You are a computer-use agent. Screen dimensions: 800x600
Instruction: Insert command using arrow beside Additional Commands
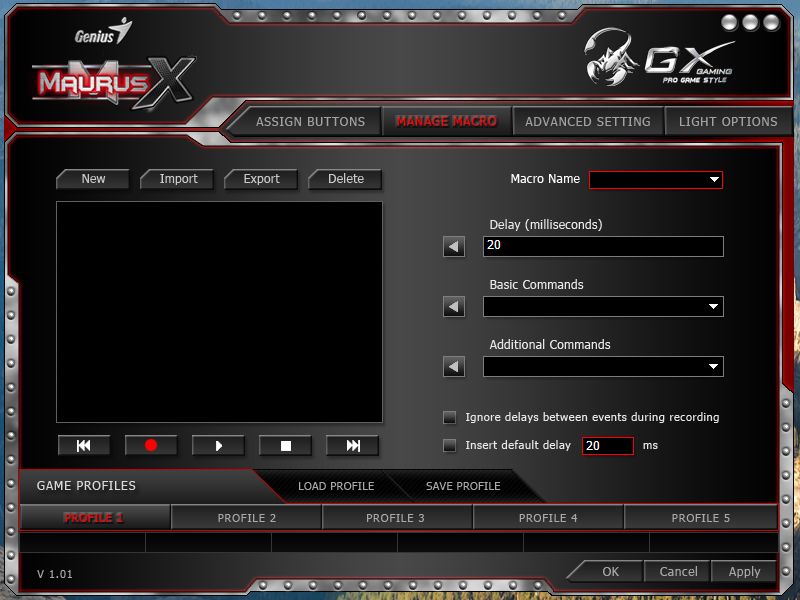coord(454,366)
